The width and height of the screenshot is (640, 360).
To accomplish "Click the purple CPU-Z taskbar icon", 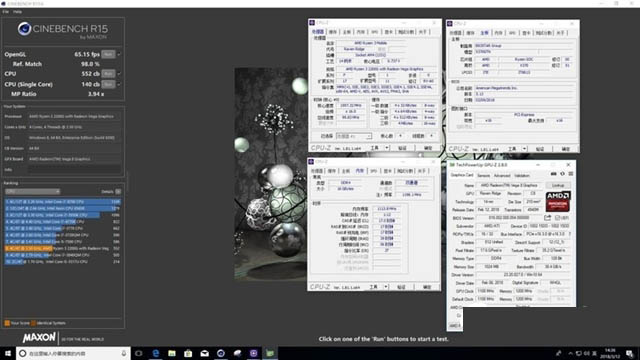I will click(253, 353).
